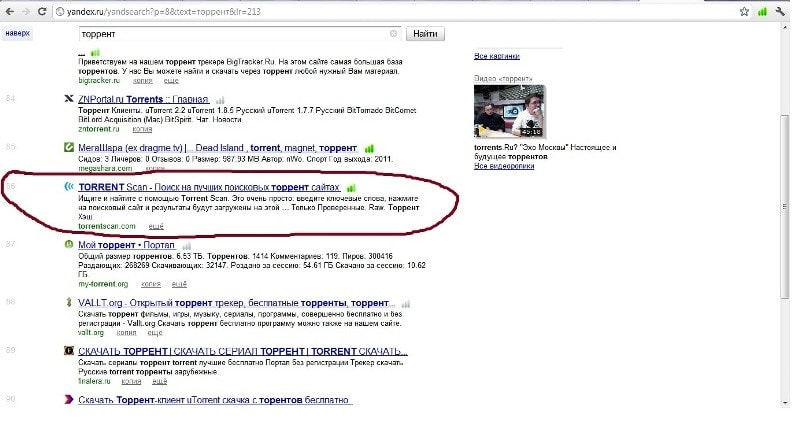Click the наверх link
The image size is (800, 421).
[x=17, y=33]
